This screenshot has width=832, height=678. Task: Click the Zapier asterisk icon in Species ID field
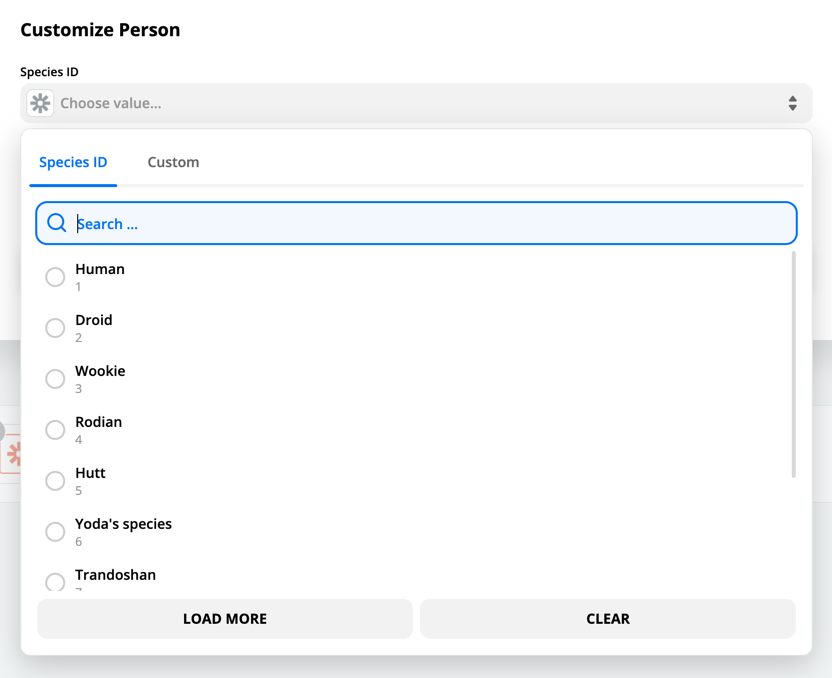(x=40, y=103)
